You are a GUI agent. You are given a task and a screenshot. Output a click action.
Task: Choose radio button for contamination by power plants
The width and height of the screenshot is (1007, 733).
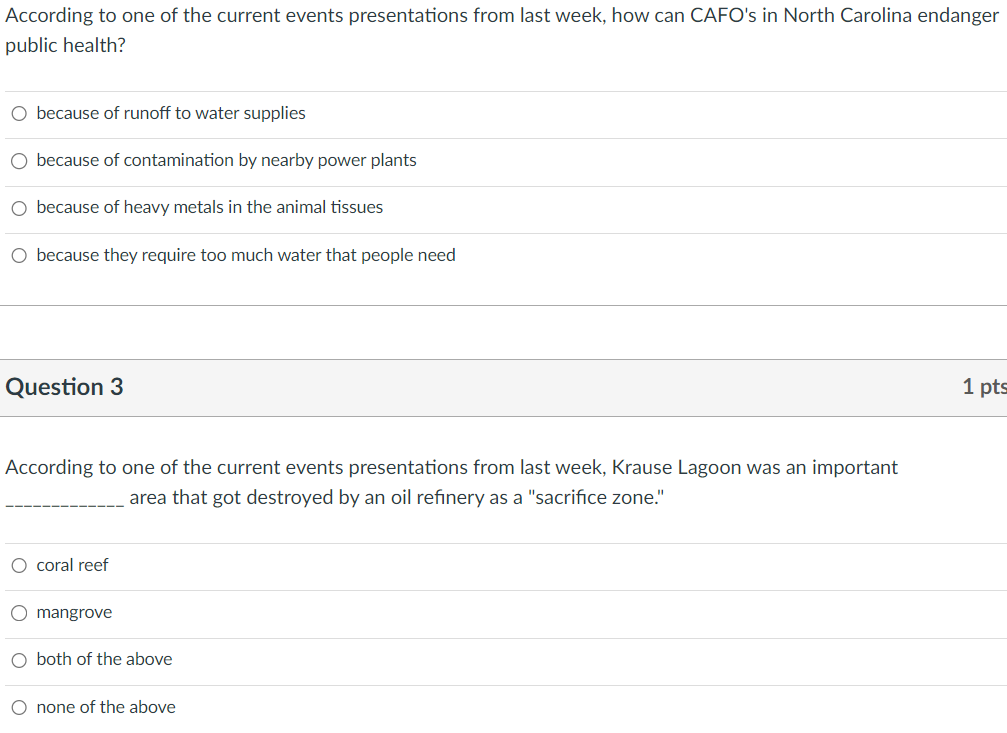20,161
